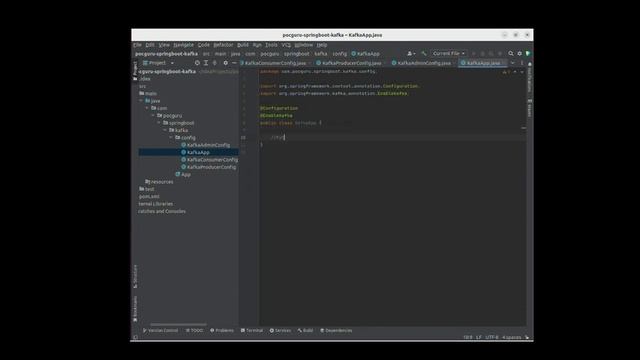Open the Version Control tool window
The width and height of the screenshot is (640, 360).
[160, 330]
